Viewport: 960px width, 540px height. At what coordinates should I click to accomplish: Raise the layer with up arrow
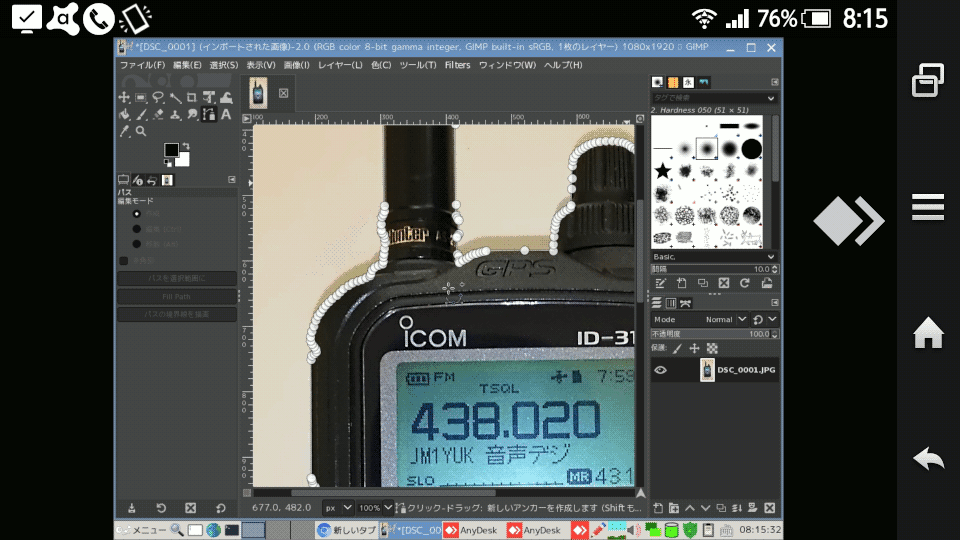[690, 508]
